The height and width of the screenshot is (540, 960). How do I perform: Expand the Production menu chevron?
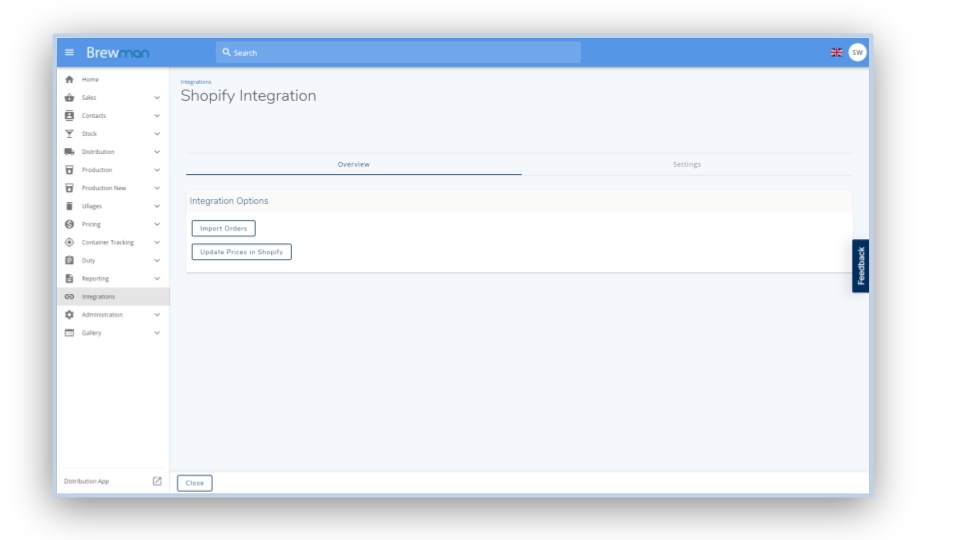(157, 170)
